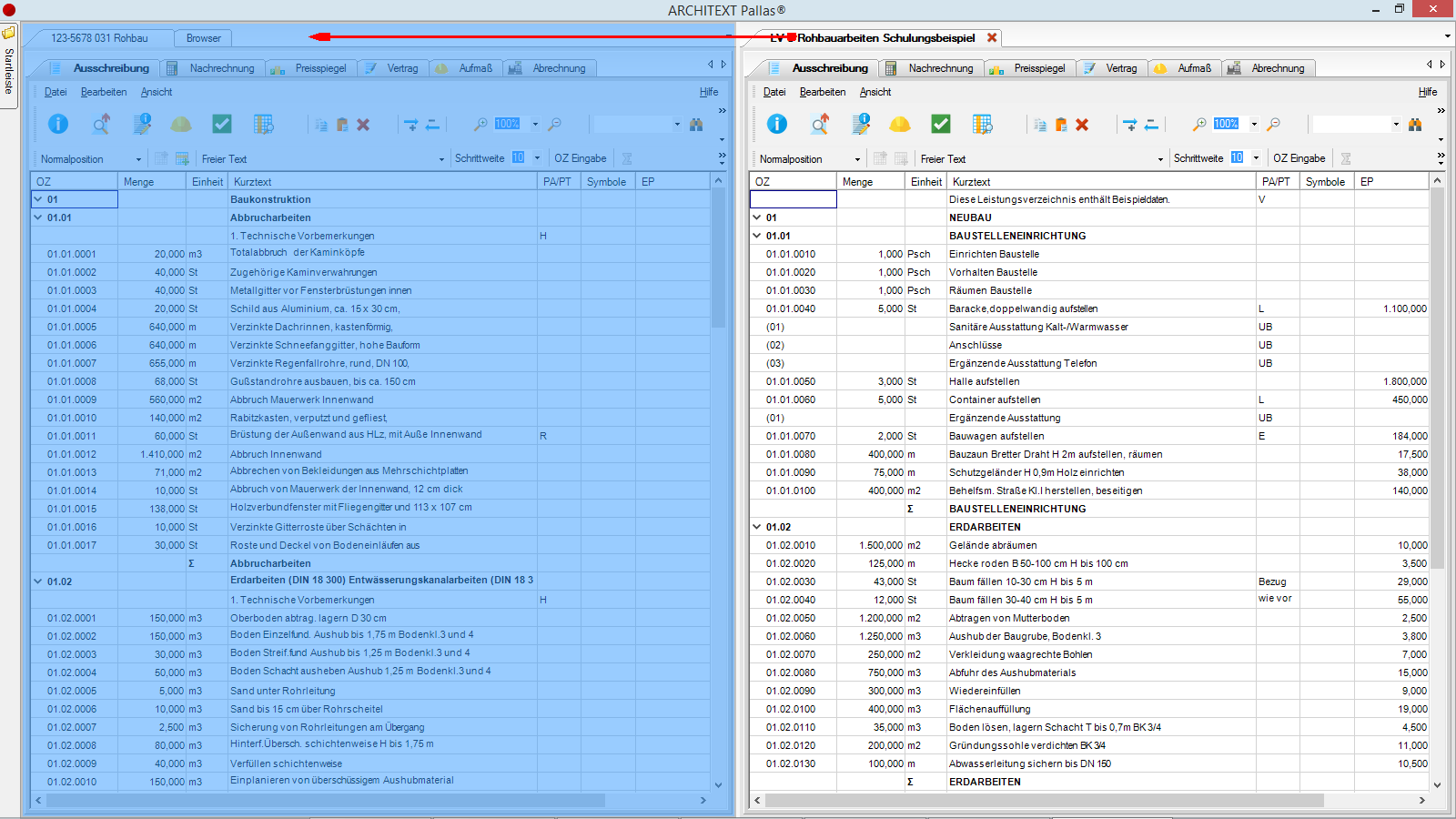The width and height of the screenshot is (1456, 819).
Task: Click the Startleiste sidebar icon
Action: coord(8,34)
